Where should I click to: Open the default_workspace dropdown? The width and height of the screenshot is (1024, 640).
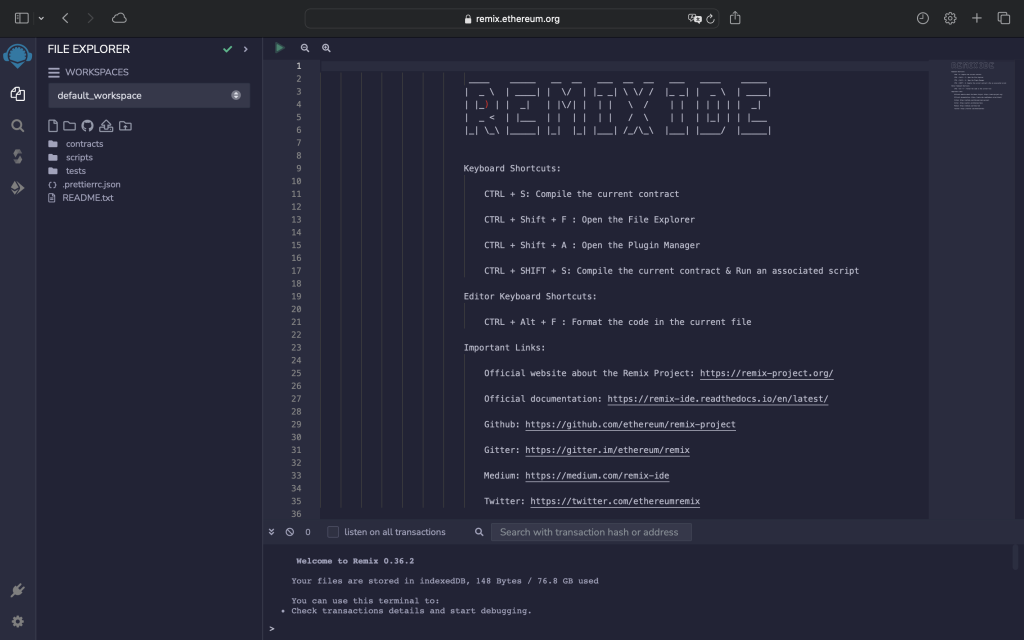tap(149, 95)
